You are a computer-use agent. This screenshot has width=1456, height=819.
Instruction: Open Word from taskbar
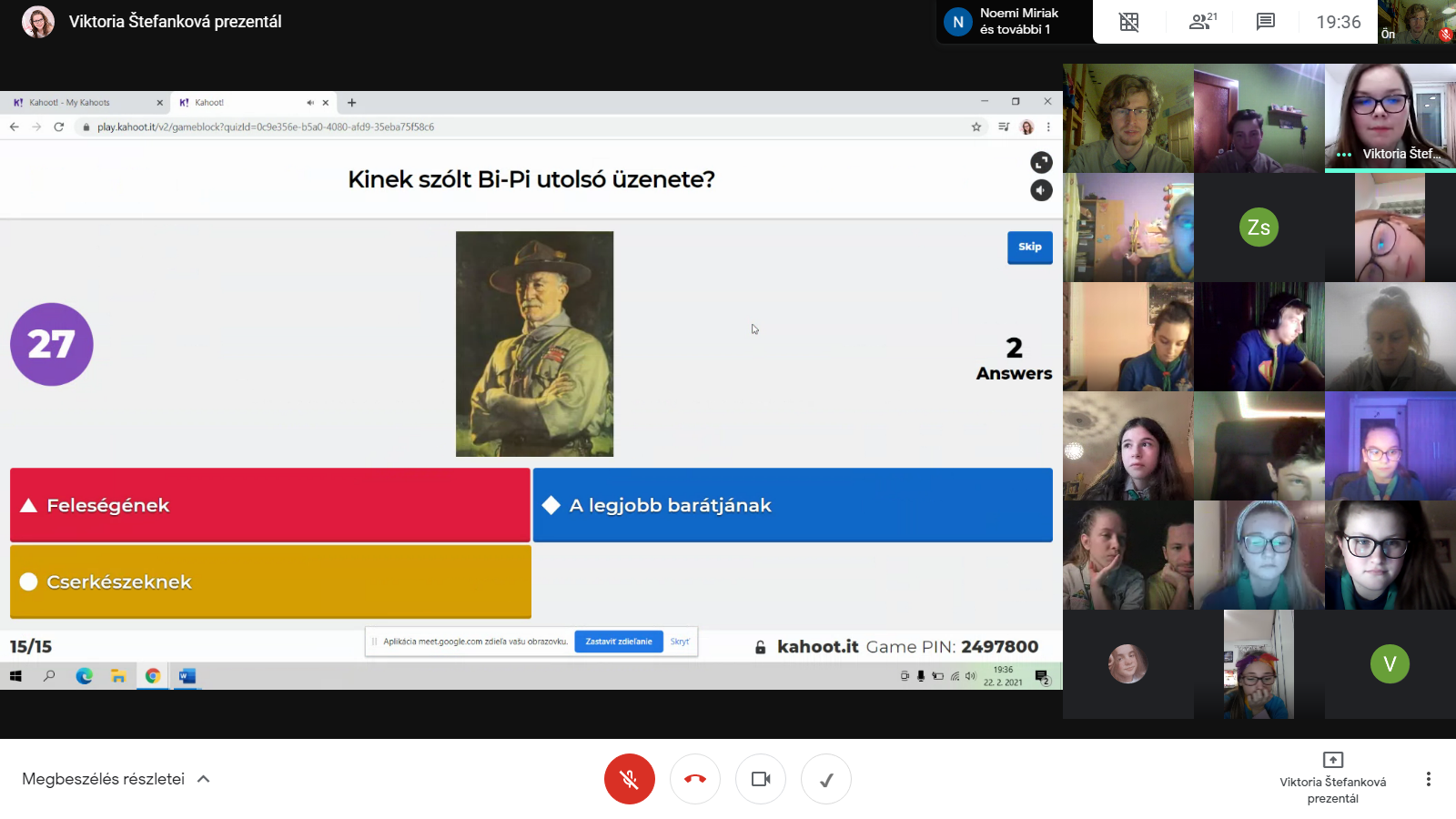coord(187,676)
